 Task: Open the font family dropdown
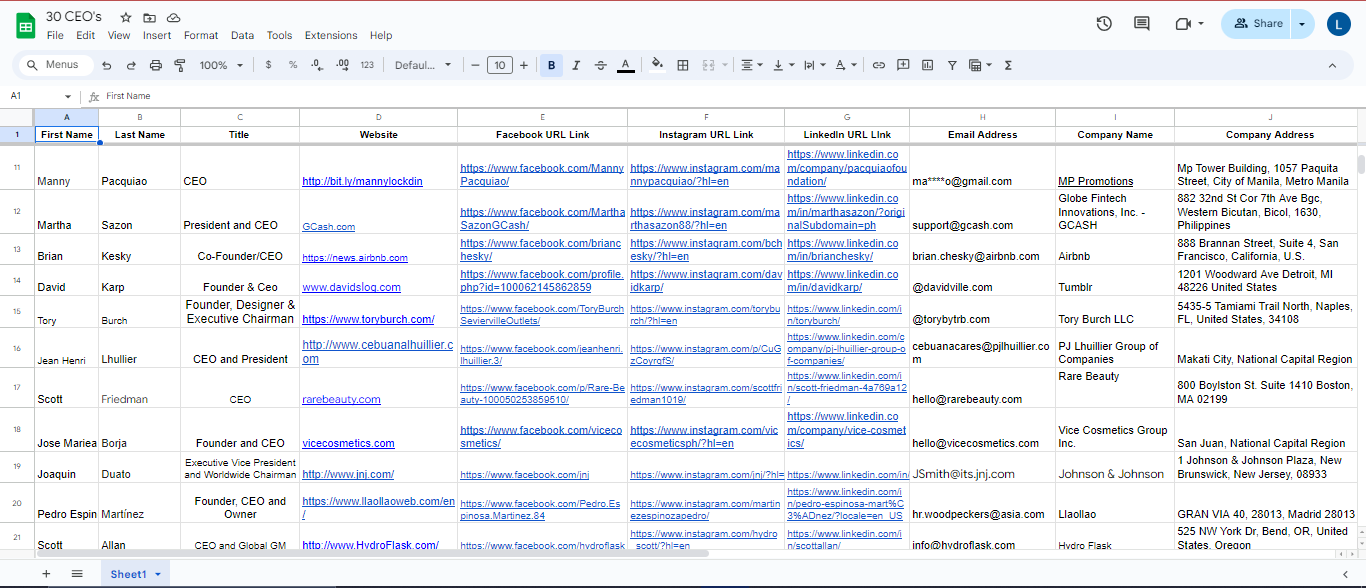click(423, 65)
